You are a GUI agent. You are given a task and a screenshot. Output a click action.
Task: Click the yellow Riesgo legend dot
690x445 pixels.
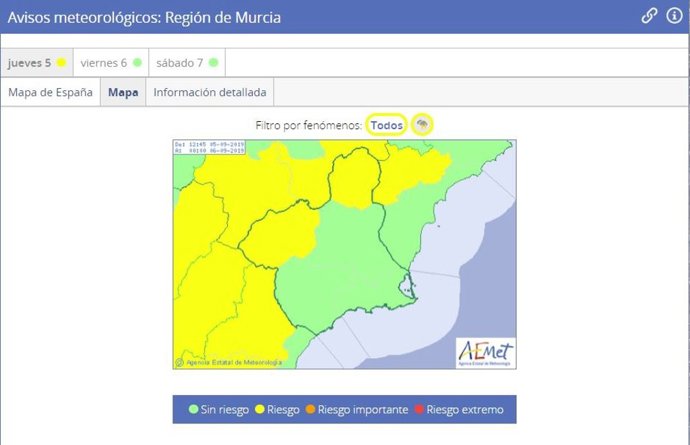(x=260, y=409)
